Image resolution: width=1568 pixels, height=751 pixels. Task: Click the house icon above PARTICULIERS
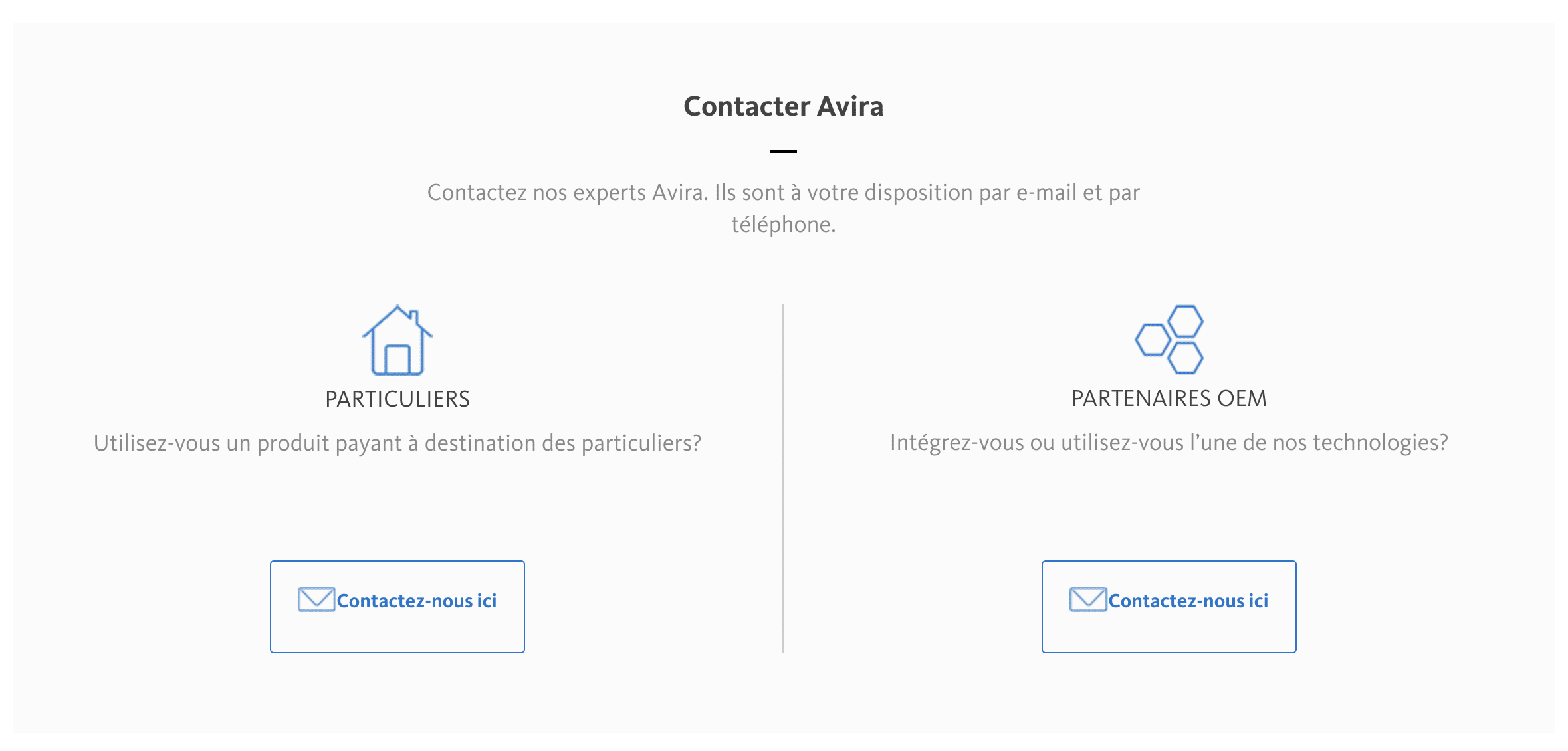[397, 340]
